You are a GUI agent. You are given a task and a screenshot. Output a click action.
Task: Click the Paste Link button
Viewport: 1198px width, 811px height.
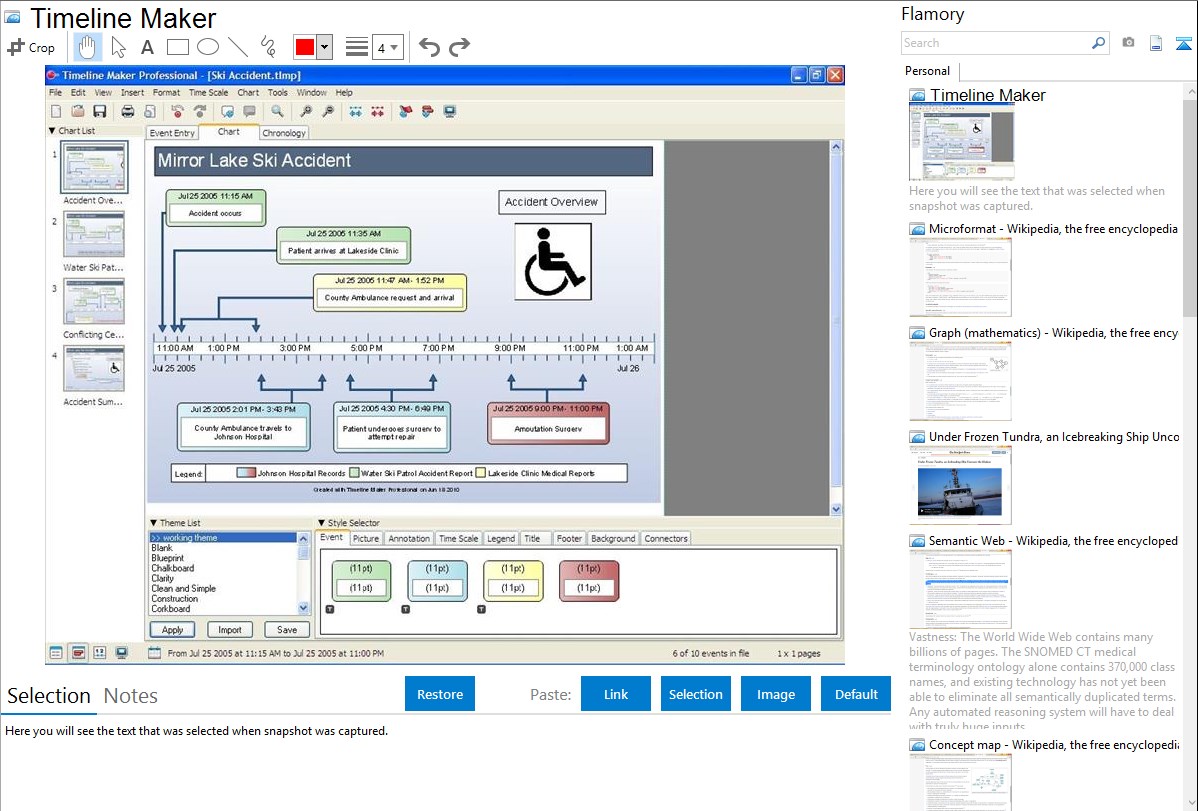[616, 694]
